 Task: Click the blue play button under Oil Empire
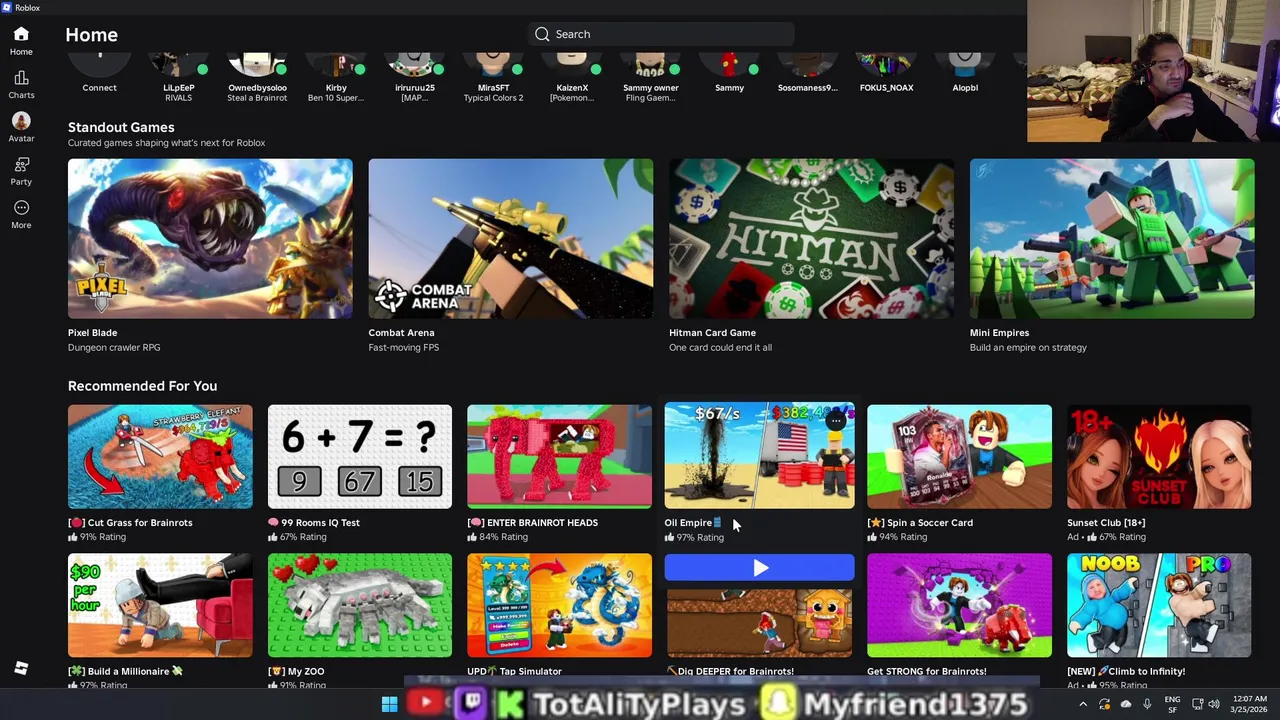coord(759,568)
